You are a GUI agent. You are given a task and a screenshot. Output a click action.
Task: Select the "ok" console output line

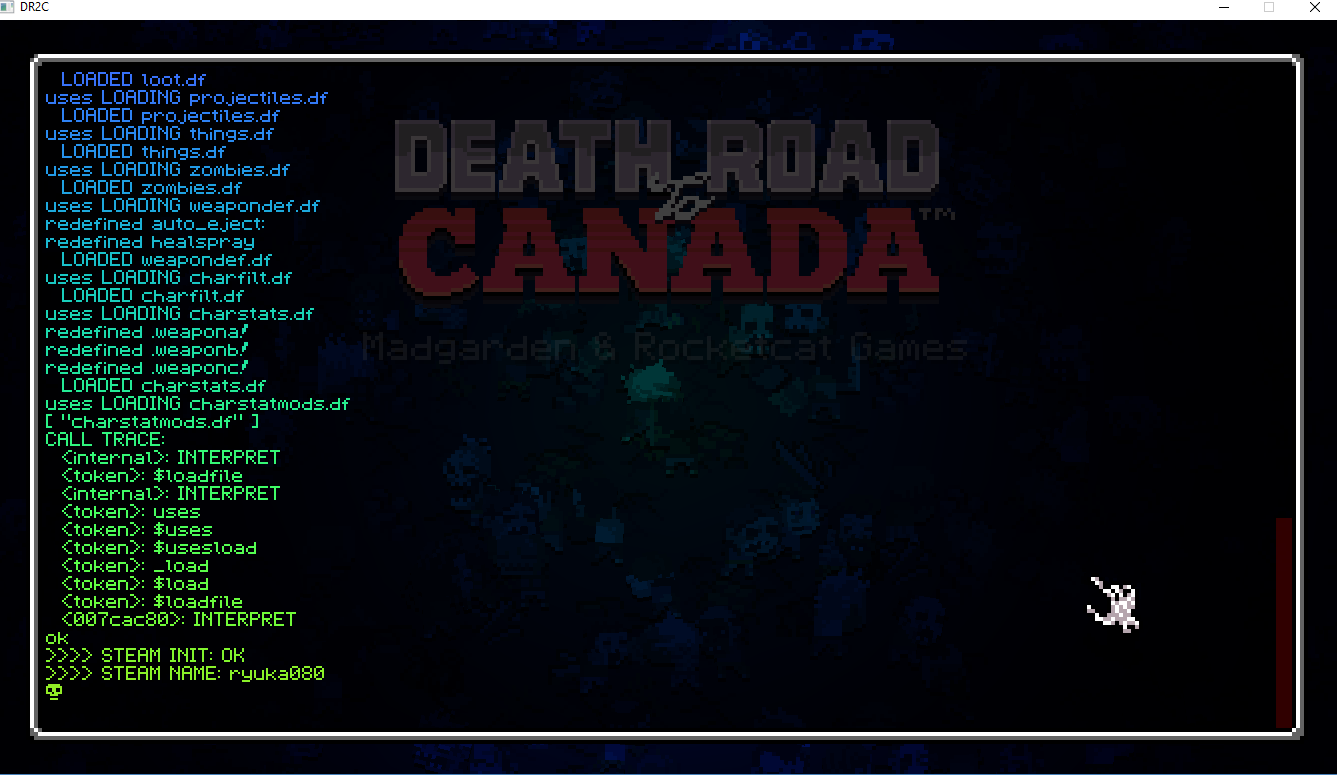click(57, 638)
